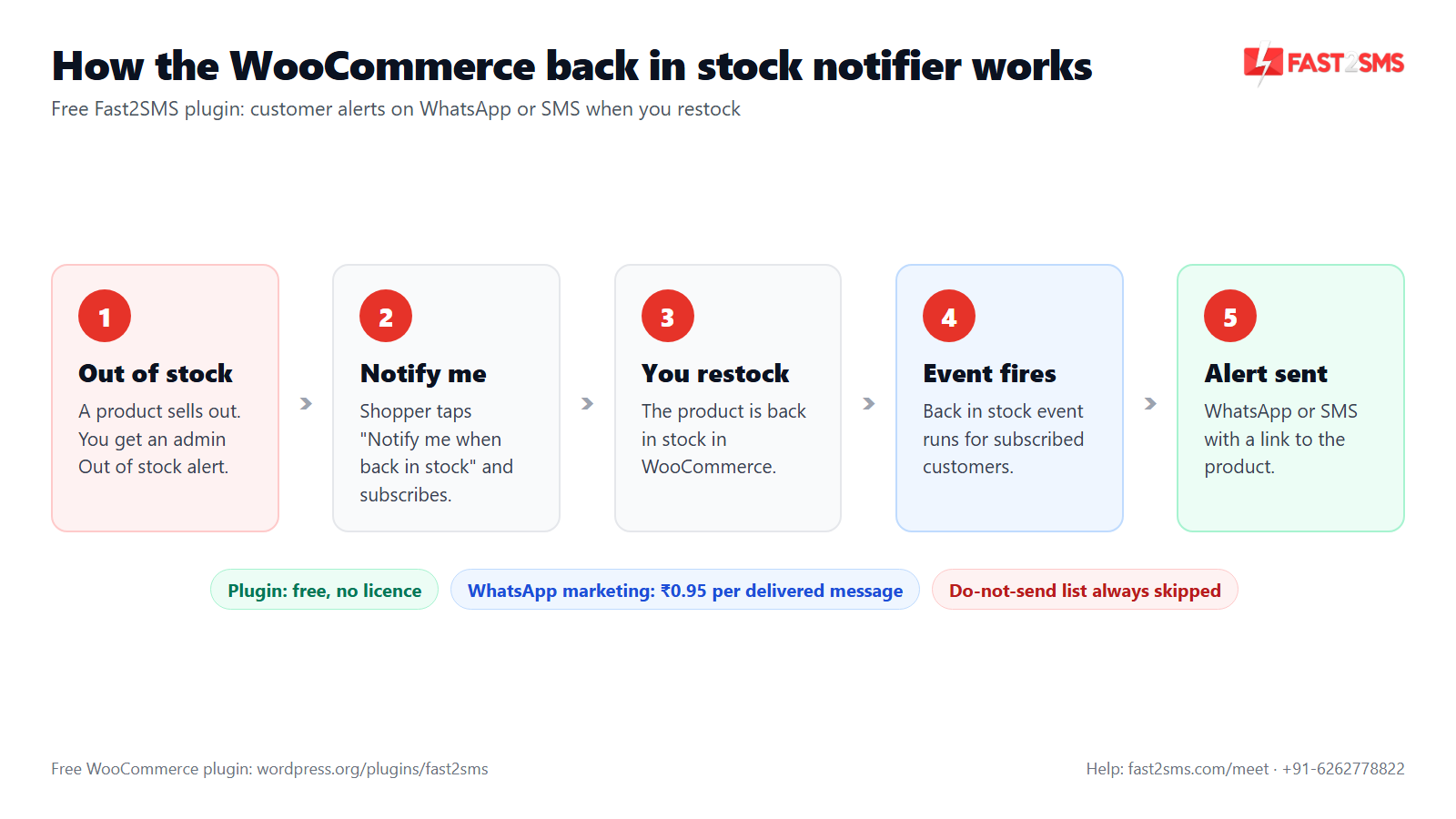Click the chevron after Notify me card
This screenshot has width=1456, height=819.
click(x=587, y=403)
